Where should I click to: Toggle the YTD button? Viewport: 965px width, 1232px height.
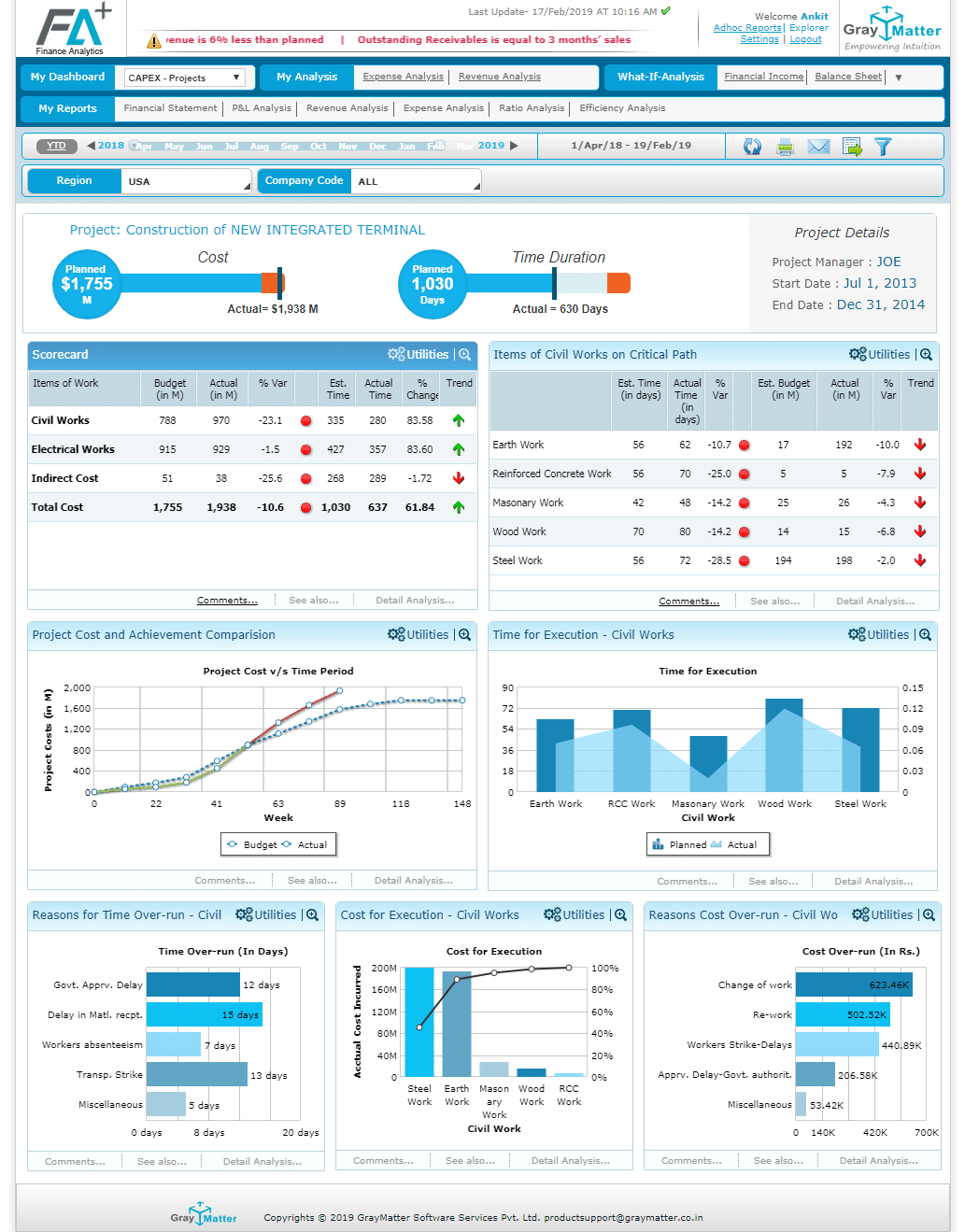[x=57, y=146]
